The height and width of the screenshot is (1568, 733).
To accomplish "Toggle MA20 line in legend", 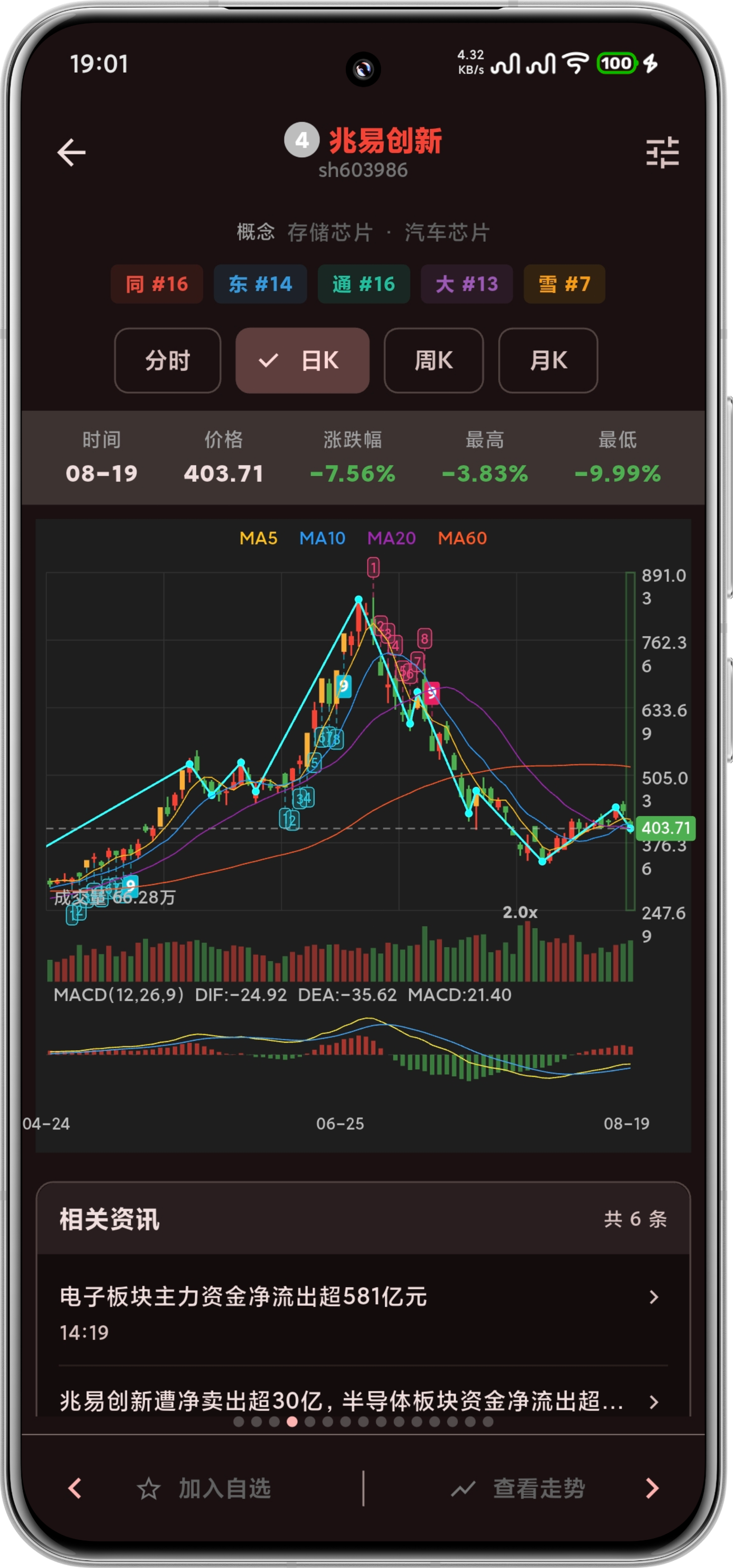I will [391, 538].
